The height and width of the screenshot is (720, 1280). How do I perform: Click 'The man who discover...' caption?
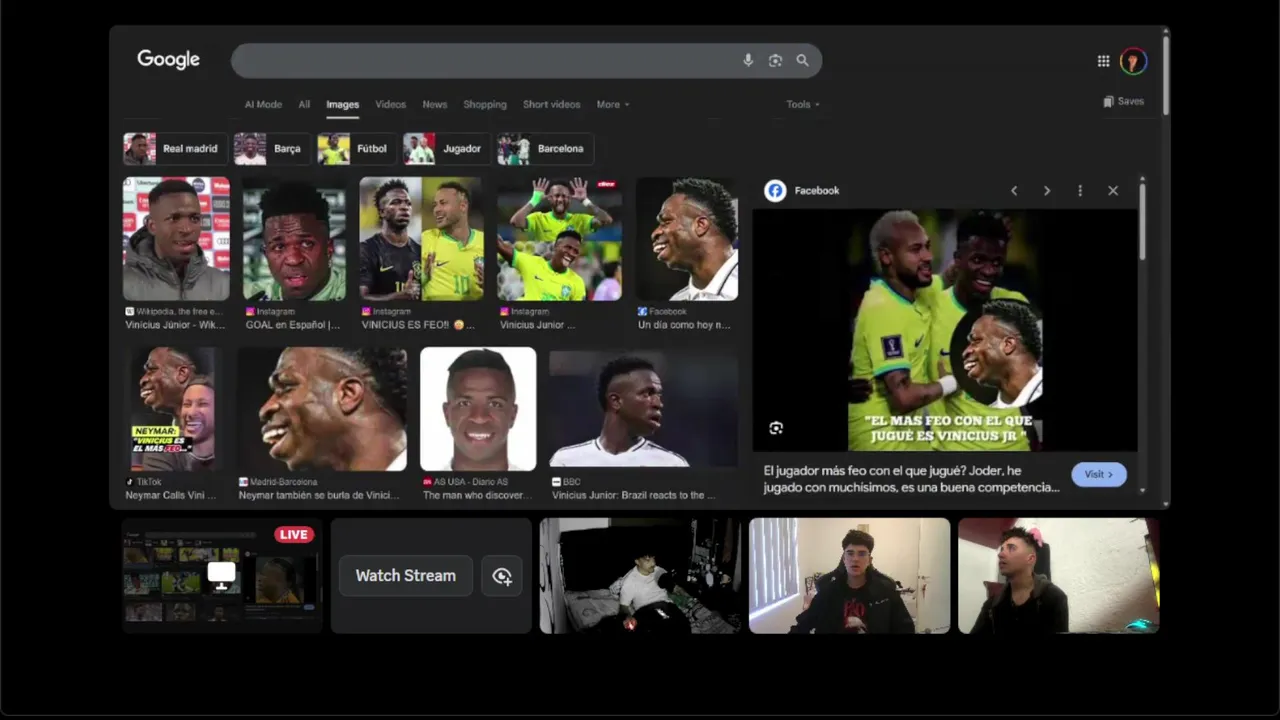pos(479,495)
